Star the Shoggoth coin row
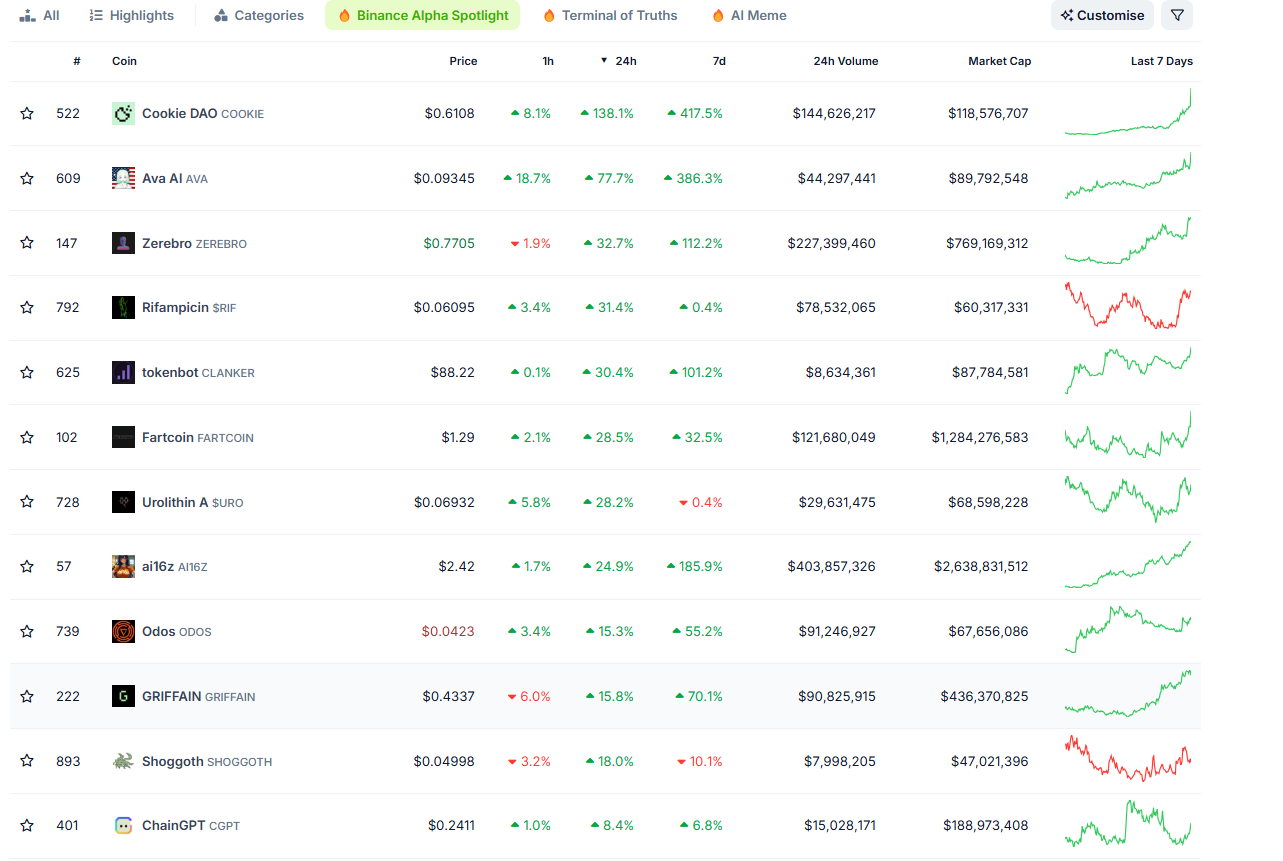 (27, 761)
